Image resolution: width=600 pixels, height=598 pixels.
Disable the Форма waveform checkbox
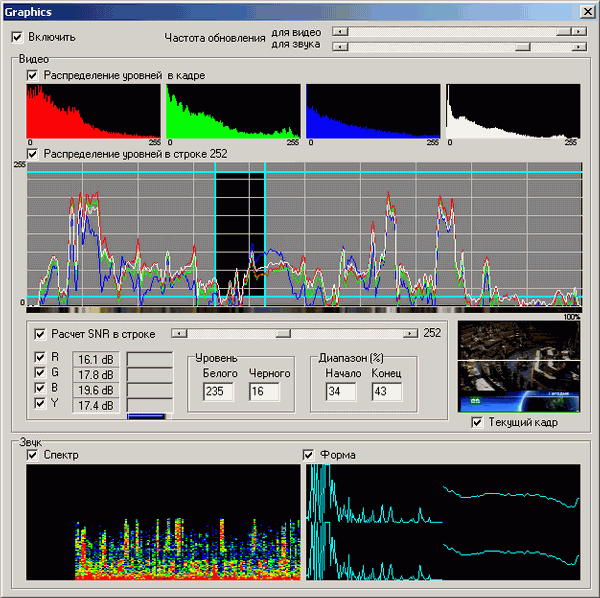pyautogui.click(x=308, y=455)
